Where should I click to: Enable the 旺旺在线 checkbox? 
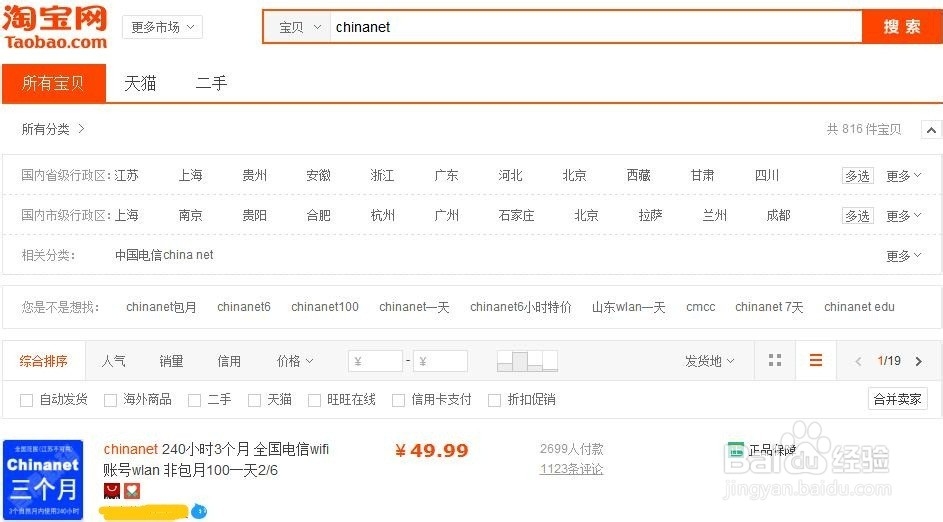click(x=314, y=400)
